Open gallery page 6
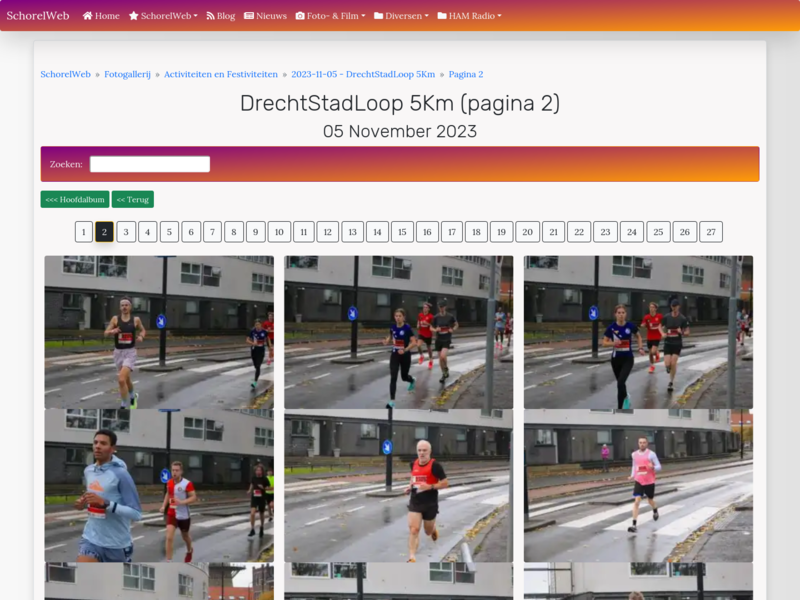Screen dimensions: 800x600 coord(191,232)
